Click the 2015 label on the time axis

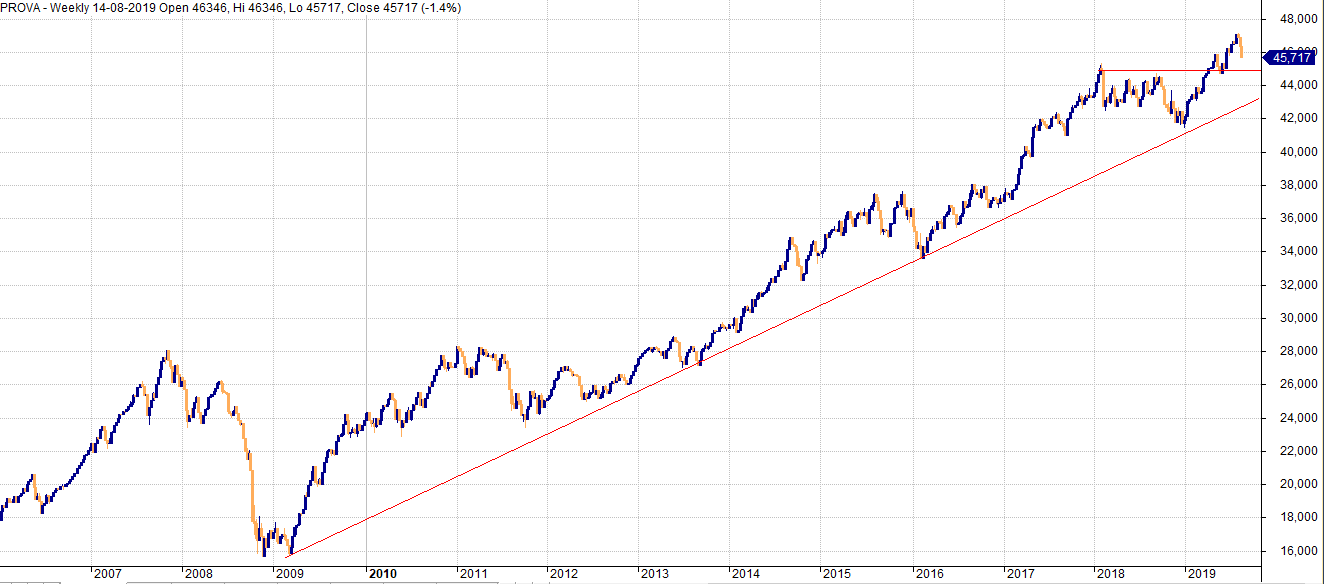point(837,574)
